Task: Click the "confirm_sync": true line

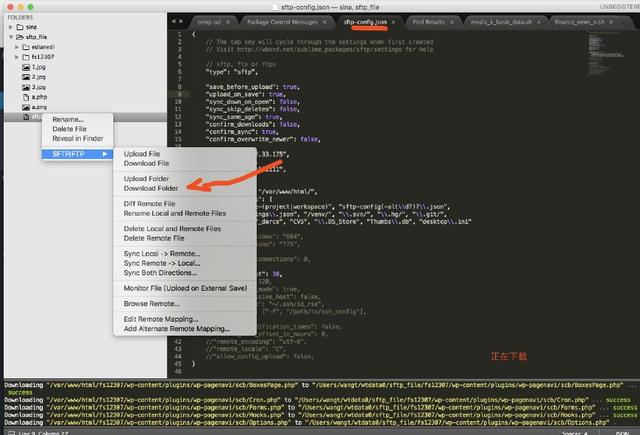Action: [242, 132]
